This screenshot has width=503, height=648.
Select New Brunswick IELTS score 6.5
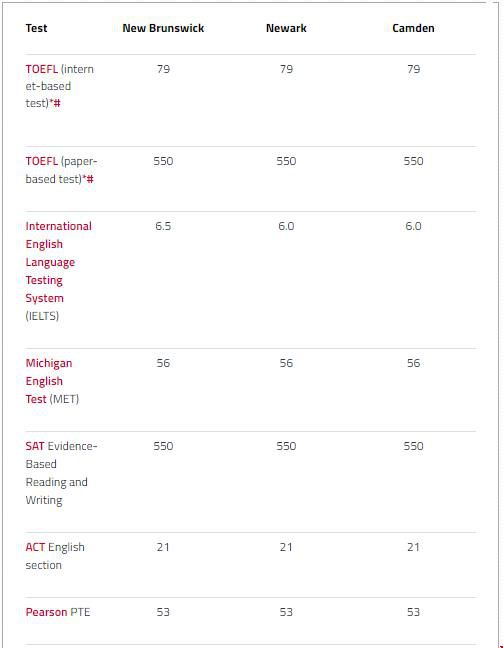163,226
